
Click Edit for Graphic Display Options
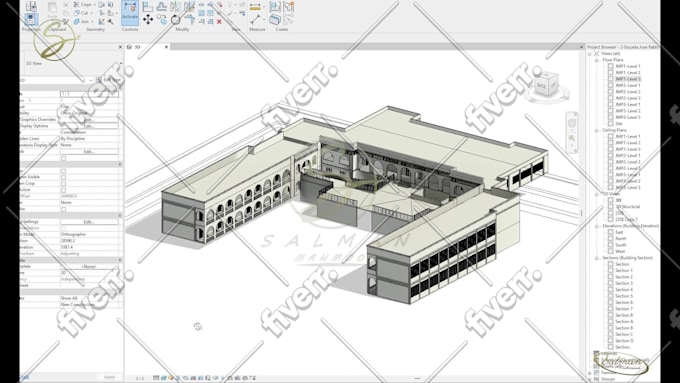tap(89, 126)
